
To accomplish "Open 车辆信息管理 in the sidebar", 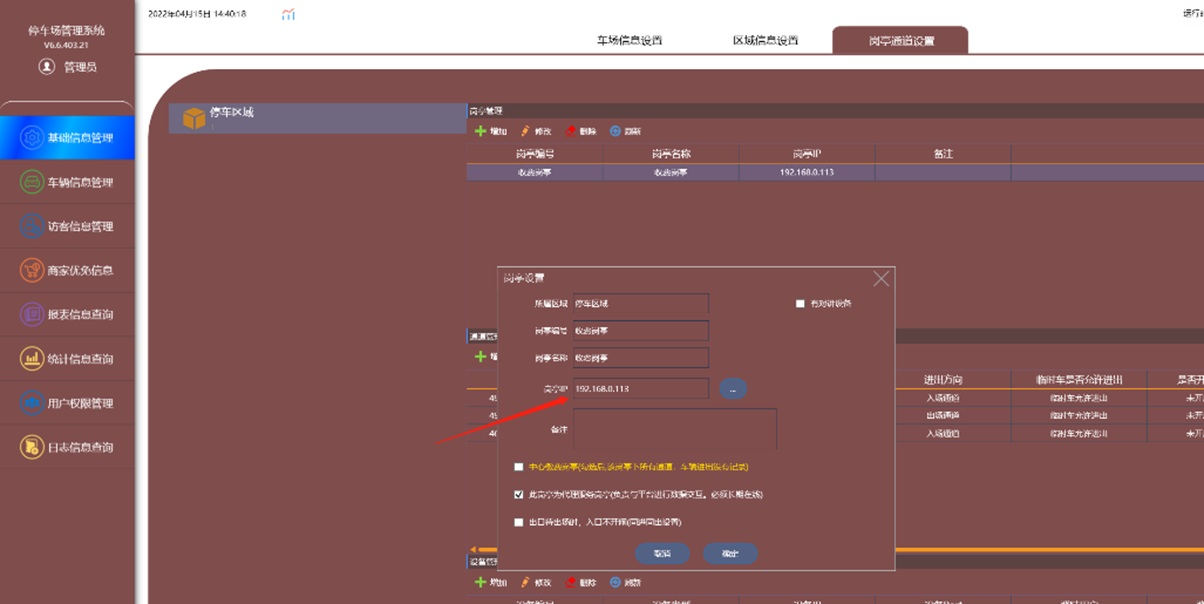I will pyautogui.click(x=67, y=182).
